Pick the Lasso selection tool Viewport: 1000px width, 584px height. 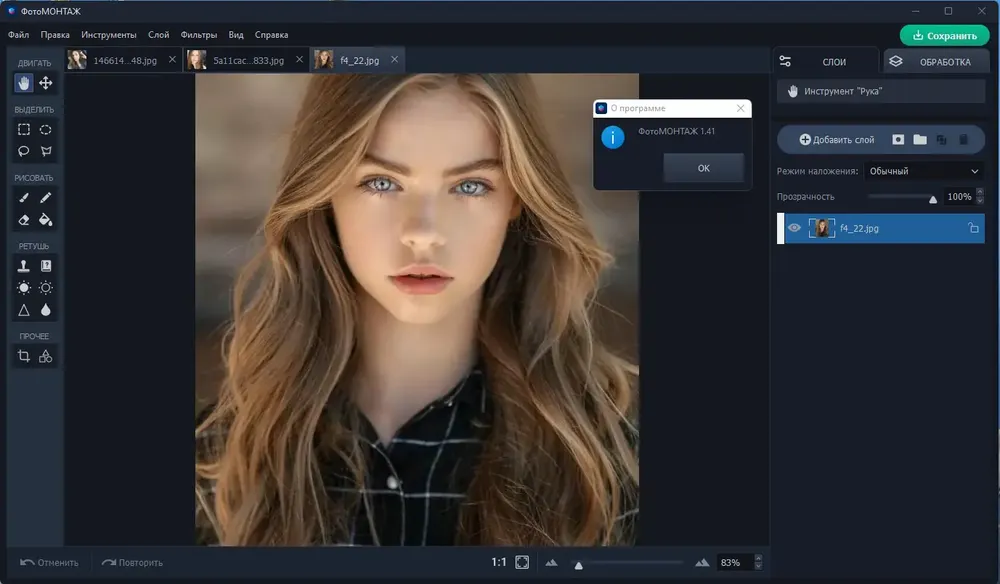(x=24, y=152)
